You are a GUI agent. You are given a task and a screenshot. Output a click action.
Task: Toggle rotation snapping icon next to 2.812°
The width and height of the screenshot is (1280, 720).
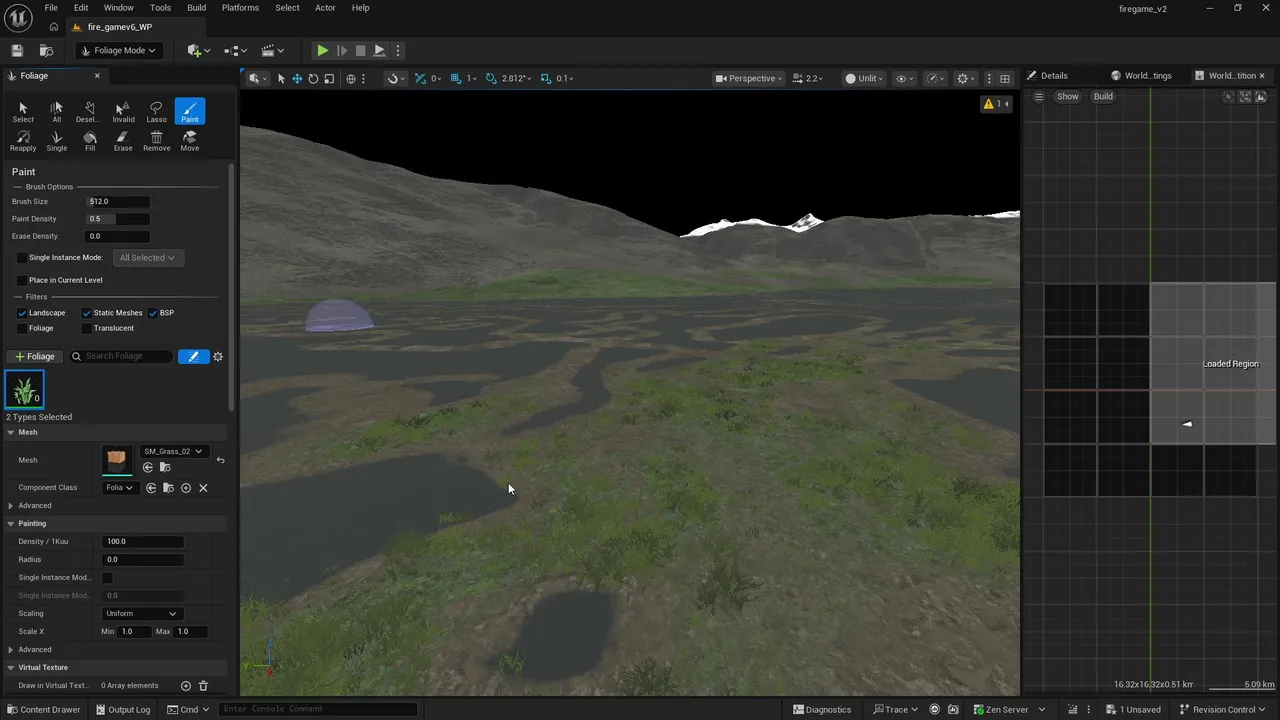pyautogui.click(x=491, y=78)
